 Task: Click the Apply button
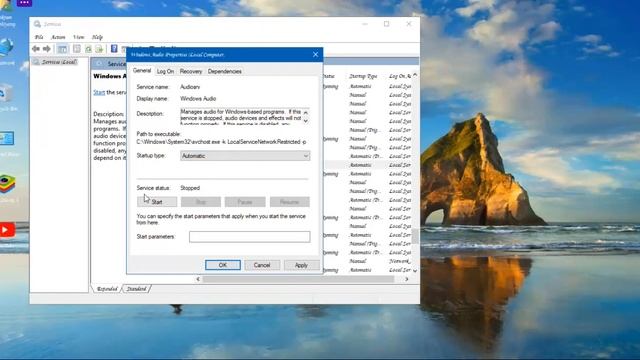[301, 265]
